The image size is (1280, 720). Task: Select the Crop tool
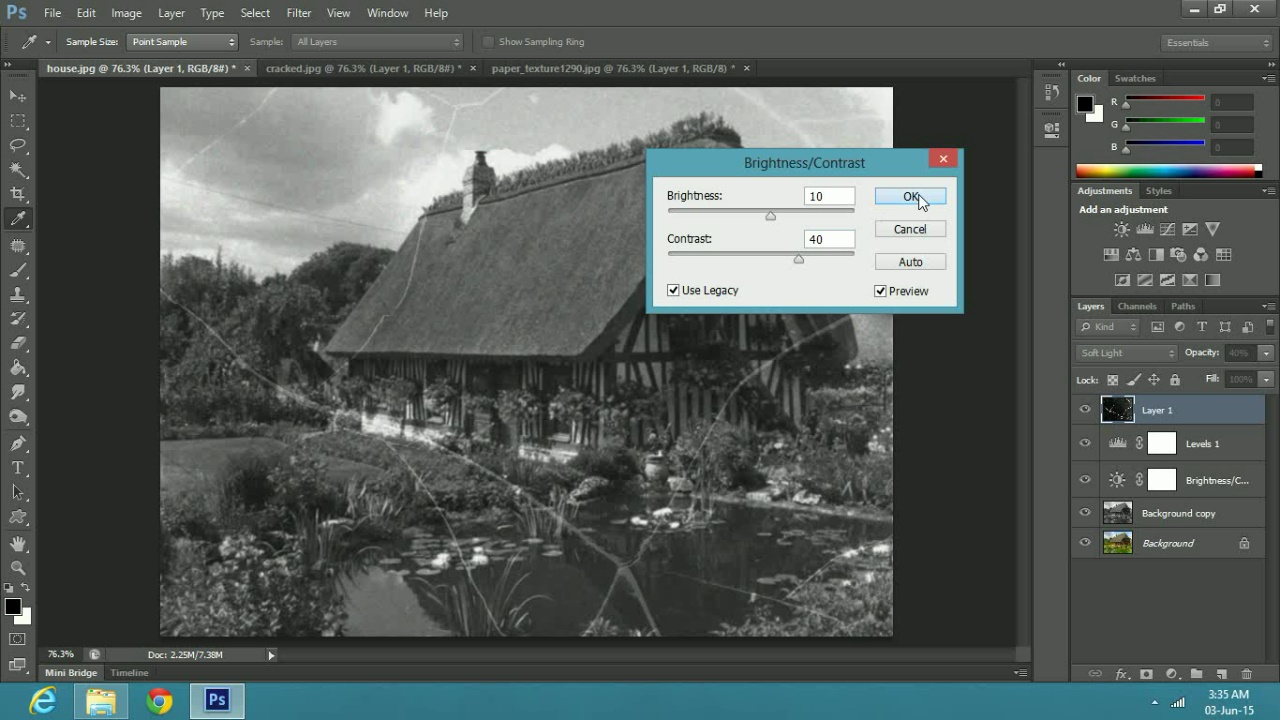click(x=18, y=195)
